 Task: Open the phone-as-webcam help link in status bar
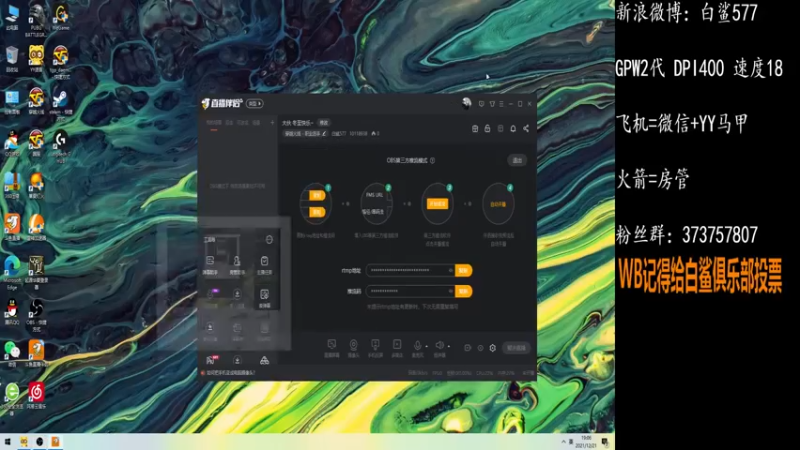click(228, 373)
